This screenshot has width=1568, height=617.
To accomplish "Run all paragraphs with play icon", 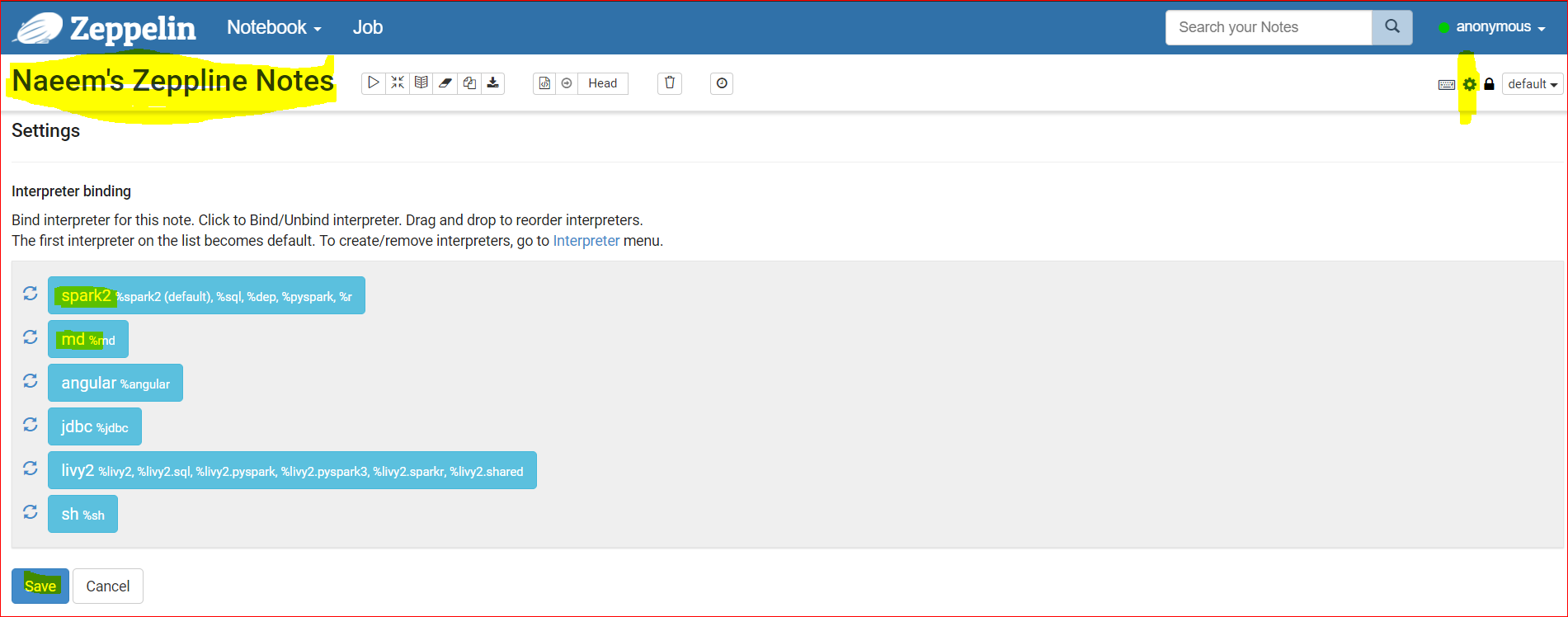I will [374, 83].
